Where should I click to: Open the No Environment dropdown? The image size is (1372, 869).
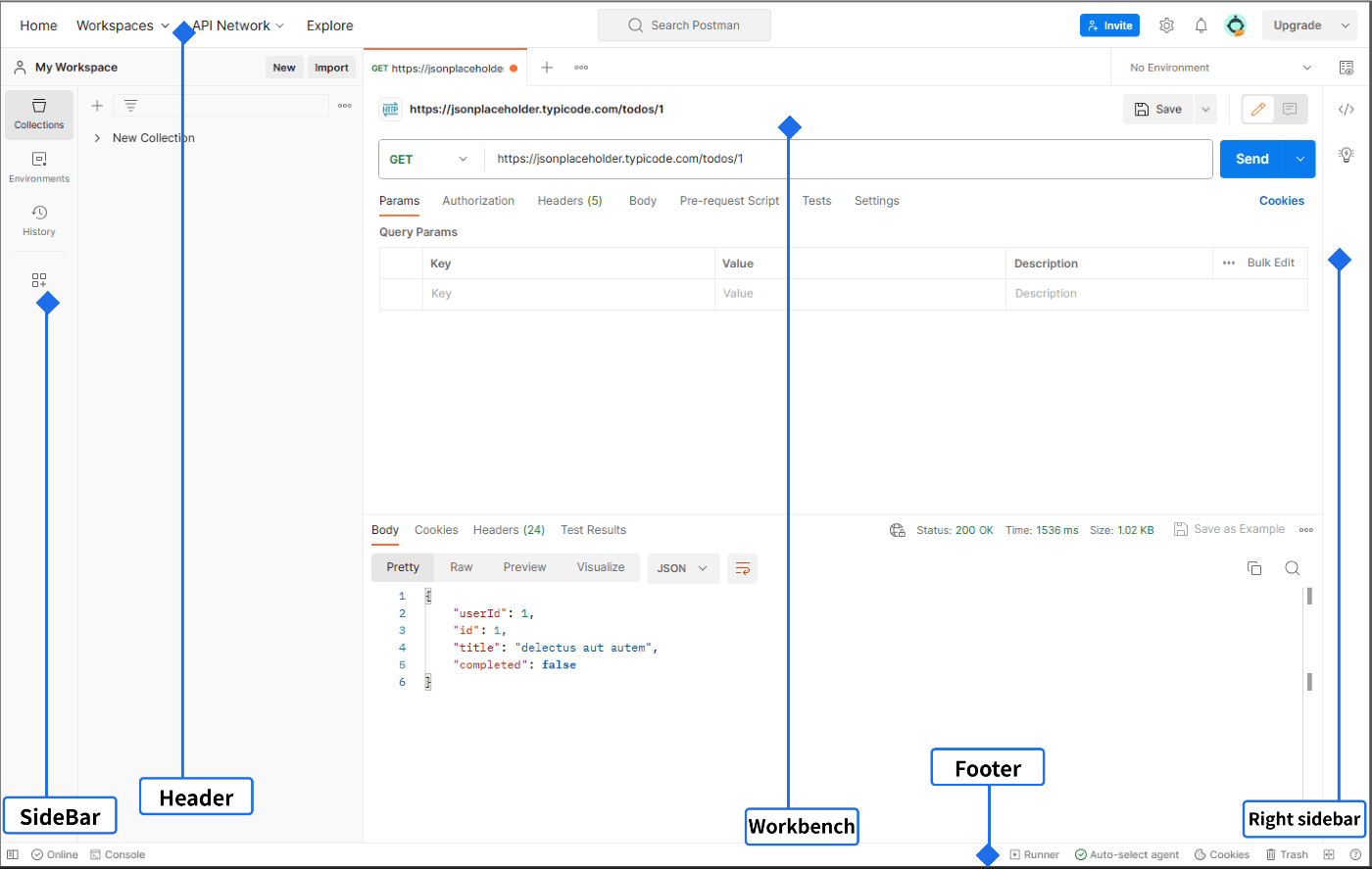click(1220, 68)
